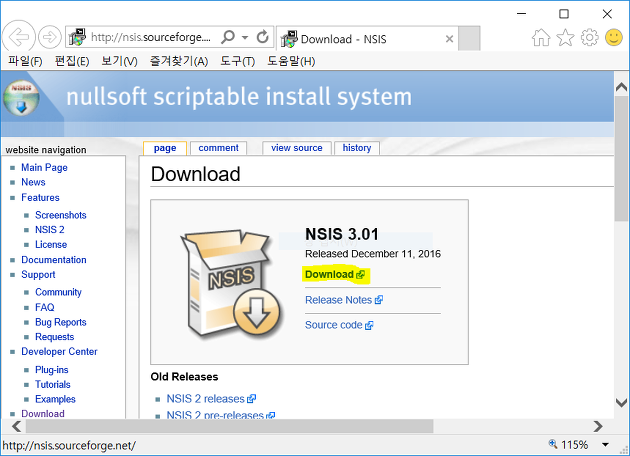Open the Examples link
The image size is (630, 456).
coord(55,399)
